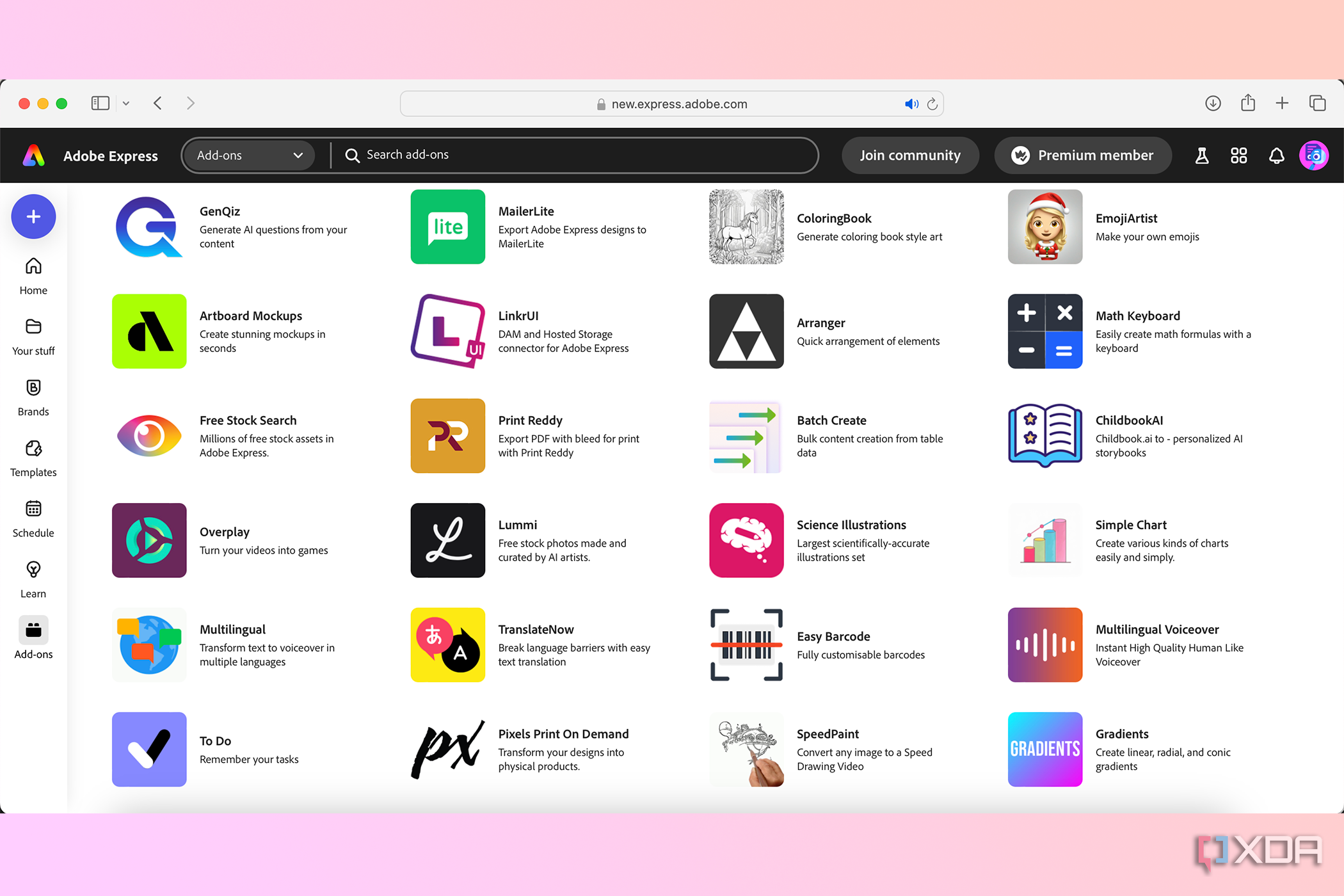This screenshot has width=1344, height=896.
Task: Open the Math Keyboard add-on icon
Action: point(1045,332)
